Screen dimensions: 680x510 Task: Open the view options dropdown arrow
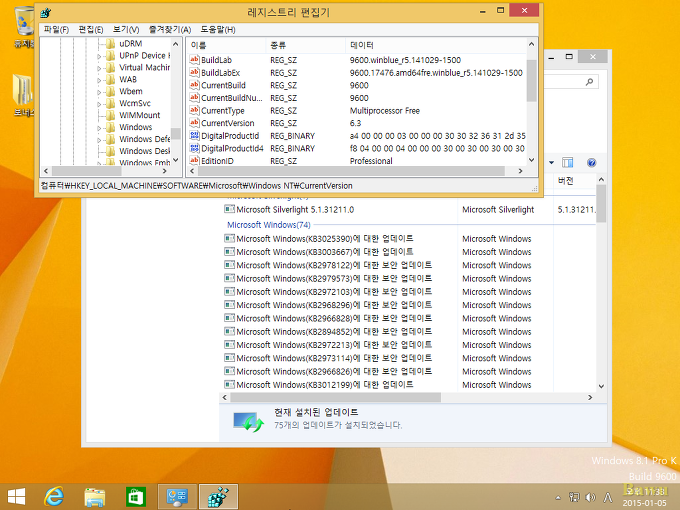tap(551, 163)
